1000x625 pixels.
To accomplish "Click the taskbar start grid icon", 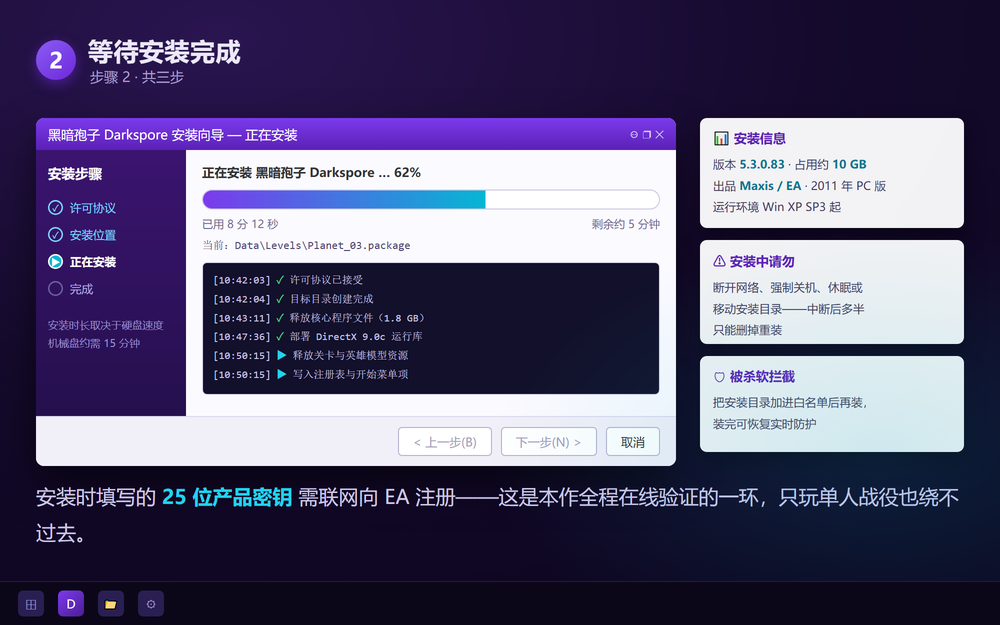I will pyautogui.click(x=31, y=603).
